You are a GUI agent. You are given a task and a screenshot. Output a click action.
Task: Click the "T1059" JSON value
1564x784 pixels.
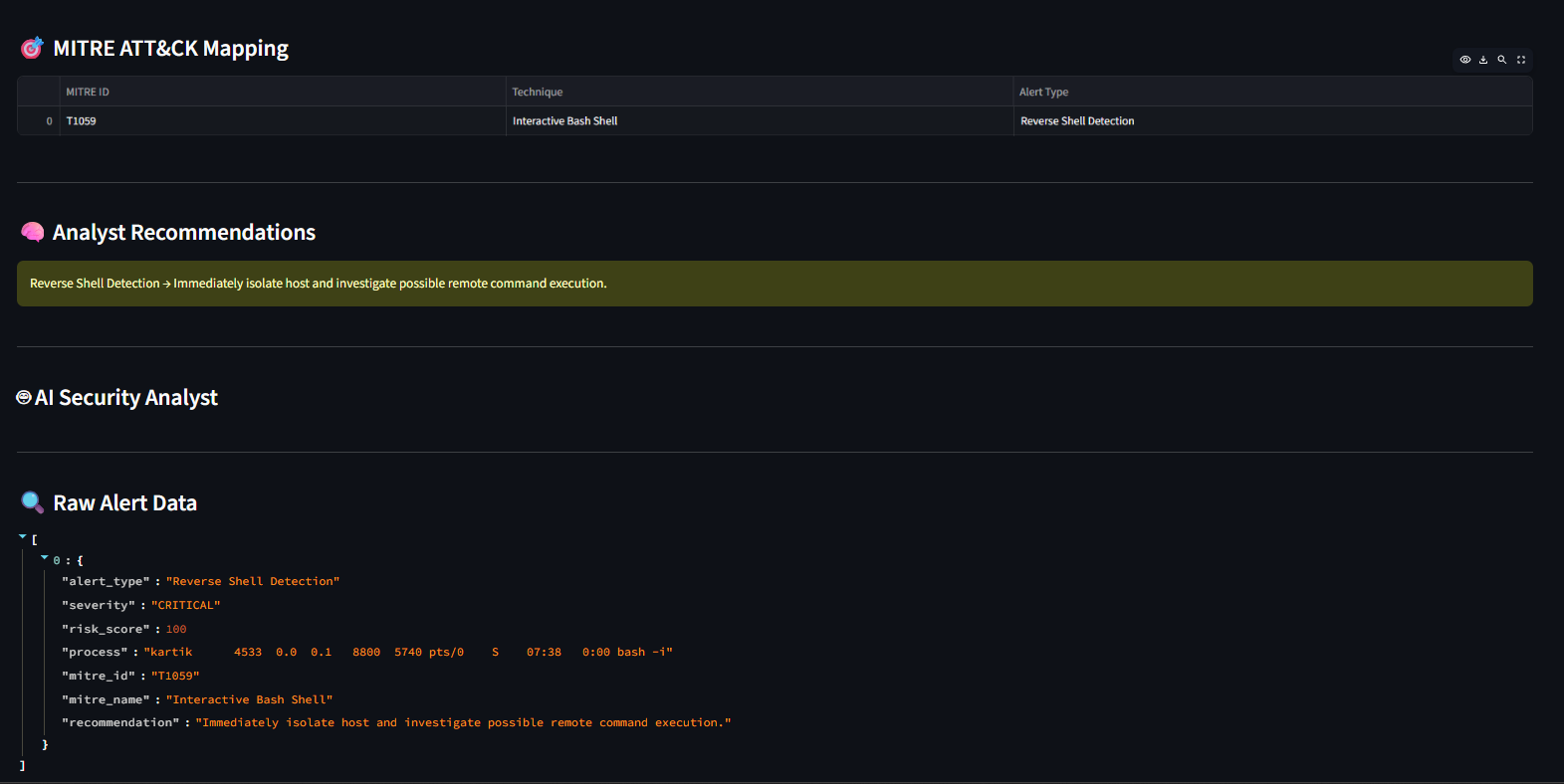(175, 676)
